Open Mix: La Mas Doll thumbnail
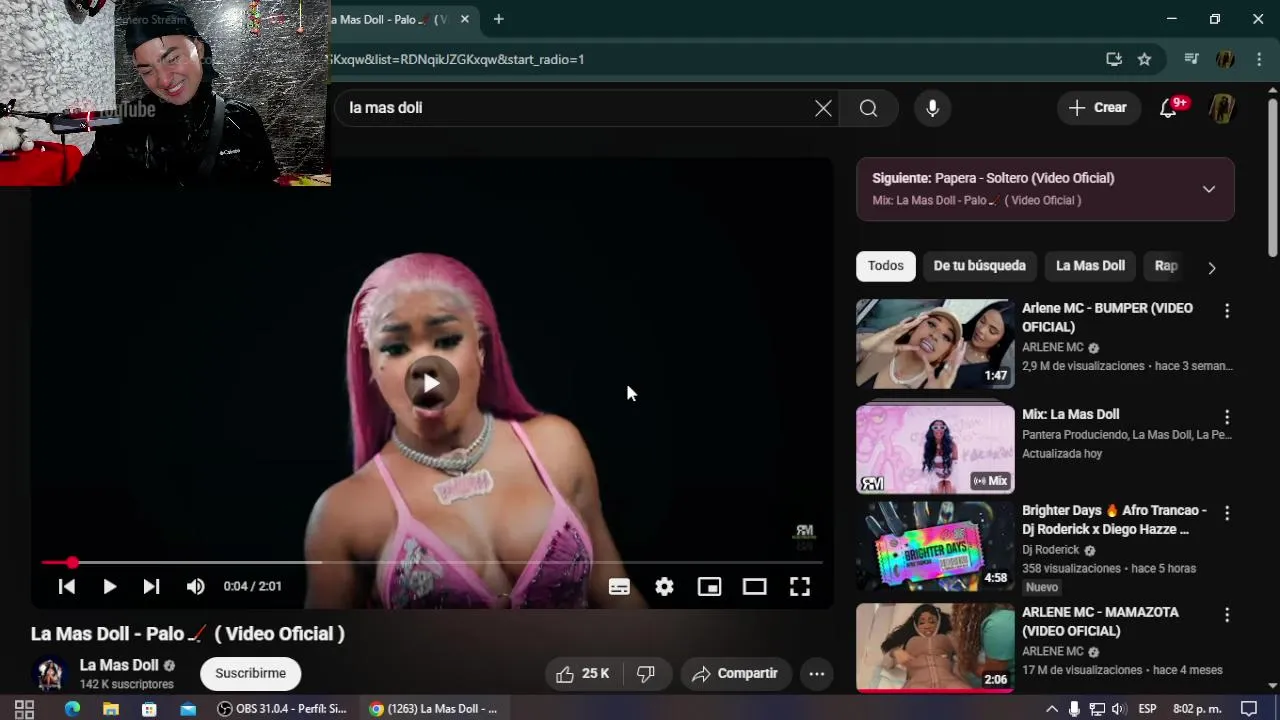Viewport: 1280px width, 720px height. 935,449
